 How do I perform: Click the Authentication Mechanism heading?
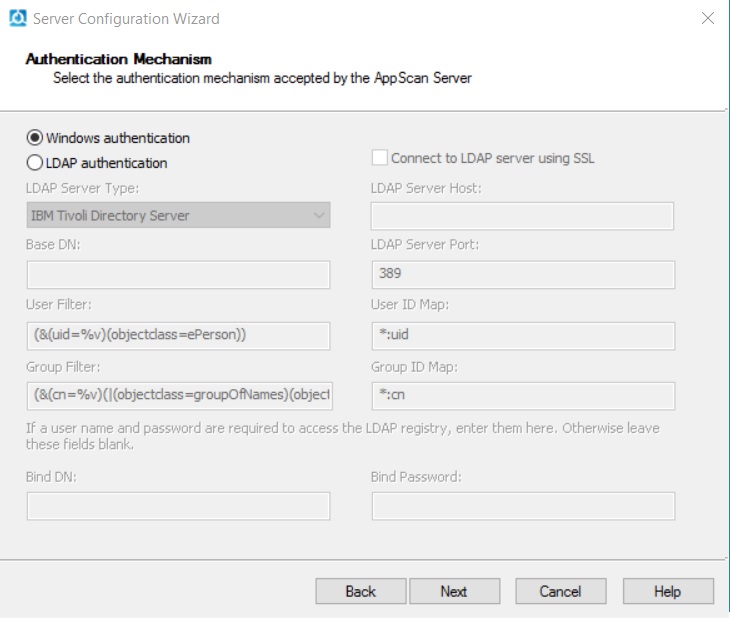click(x=118, y=59)
